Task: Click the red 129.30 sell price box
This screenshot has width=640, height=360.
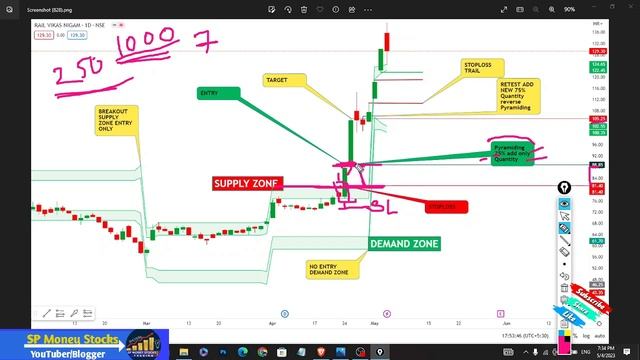Action: pyautogui.click(x=44, y=35)
